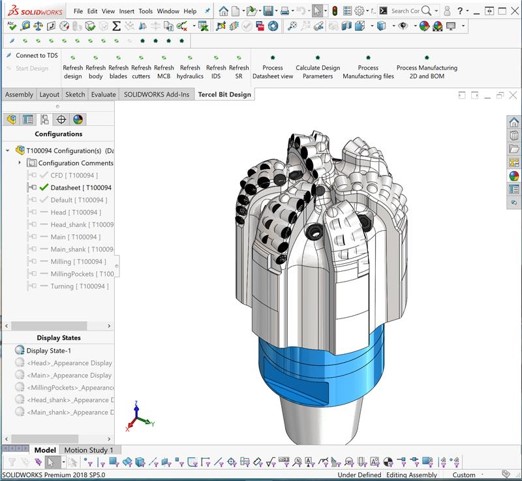Open the Help question mark dropdown arrow

coord(467,11)
